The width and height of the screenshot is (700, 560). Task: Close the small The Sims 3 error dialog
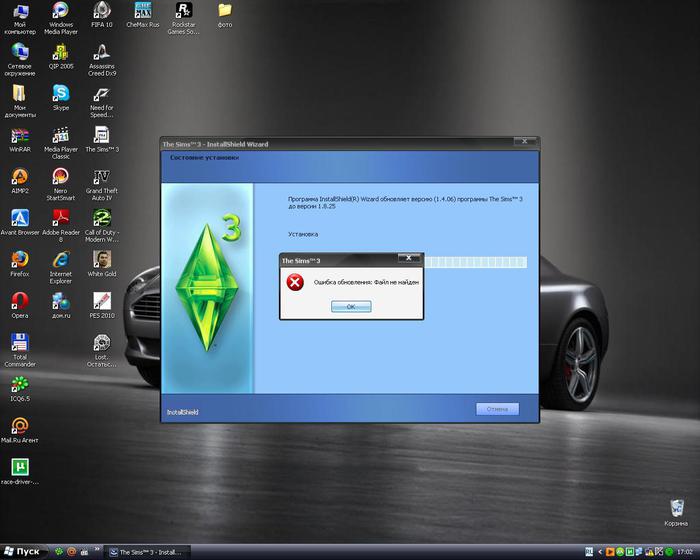tap(408, 258)
